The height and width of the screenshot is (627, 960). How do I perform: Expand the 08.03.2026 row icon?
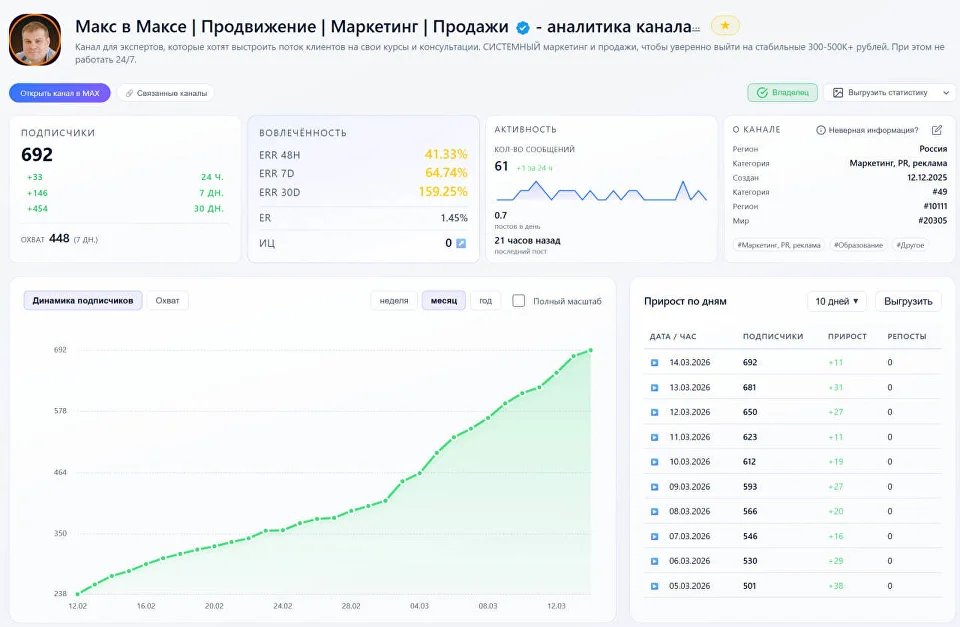654,511
